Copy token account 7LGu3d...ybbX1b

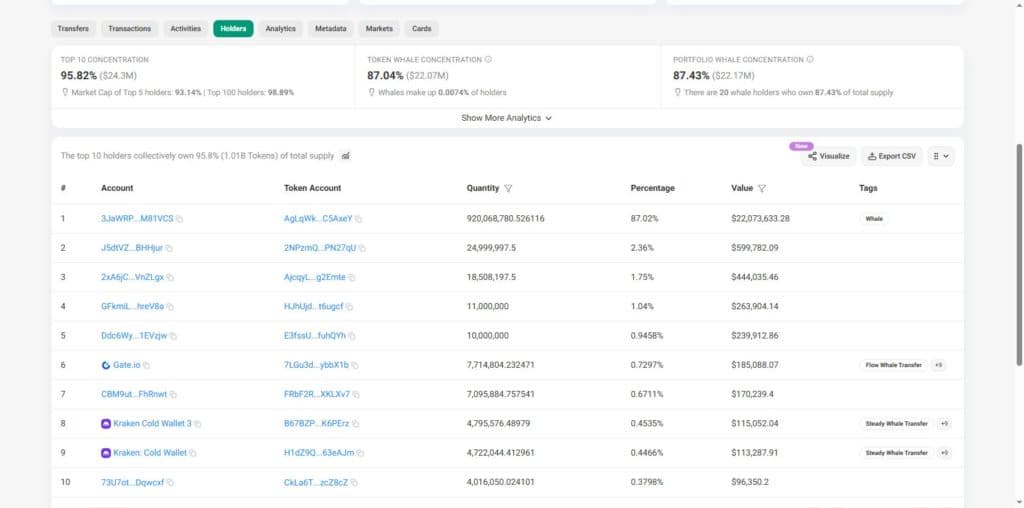tap(355, 366)
